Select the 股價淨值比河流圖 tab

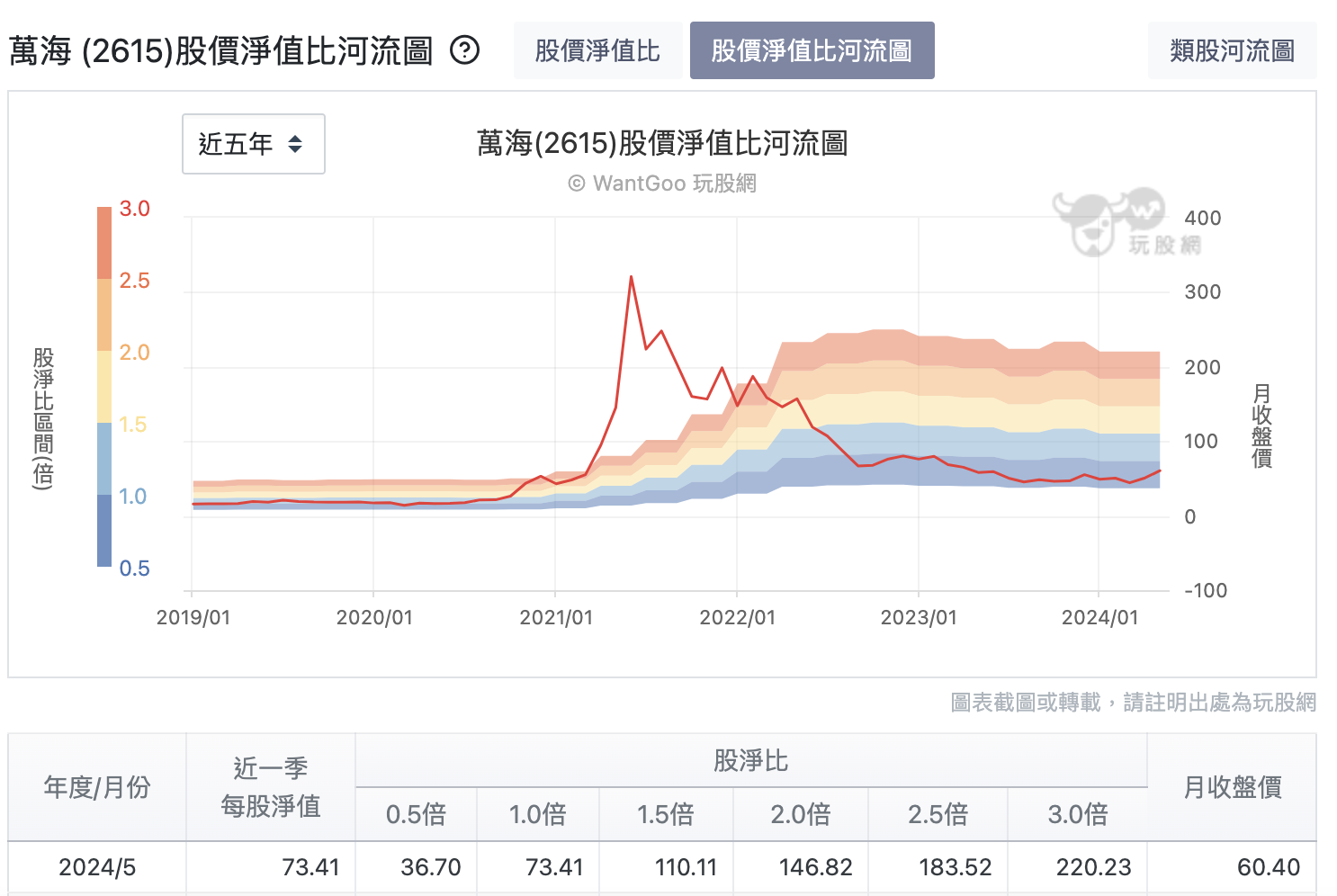click(812, 50)
